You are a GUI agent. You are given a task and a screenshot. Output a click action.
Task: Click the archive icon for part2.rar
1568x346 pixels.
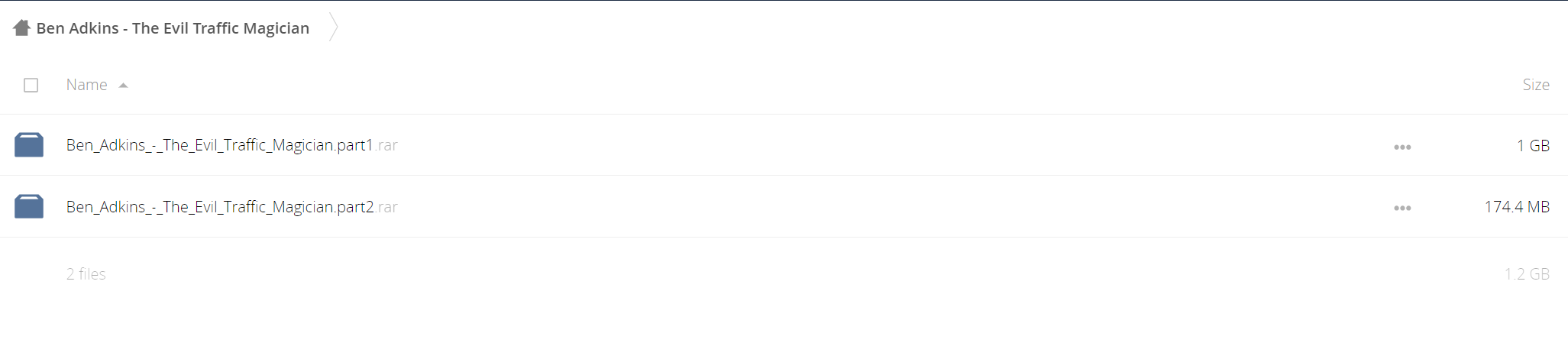(x=29, y=206)
